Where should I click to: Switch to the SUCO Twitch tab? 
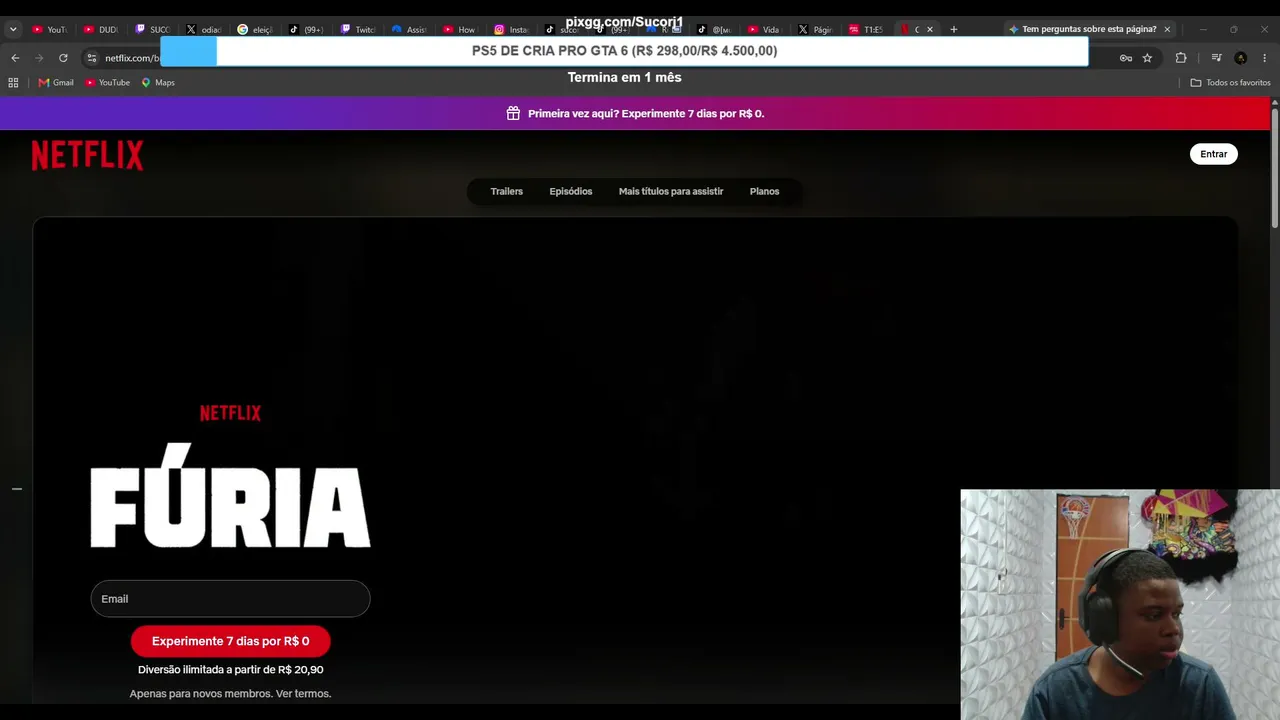tap(153, 29)
